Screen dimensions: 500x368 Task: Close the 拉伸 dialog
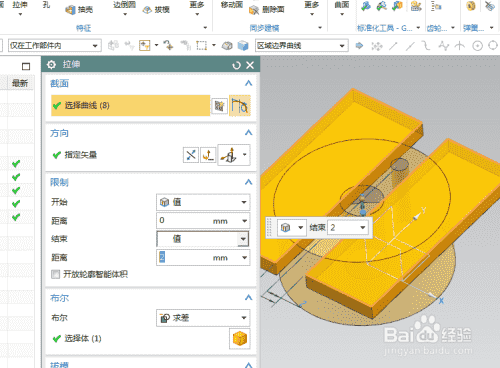click(x=250, y=65)
